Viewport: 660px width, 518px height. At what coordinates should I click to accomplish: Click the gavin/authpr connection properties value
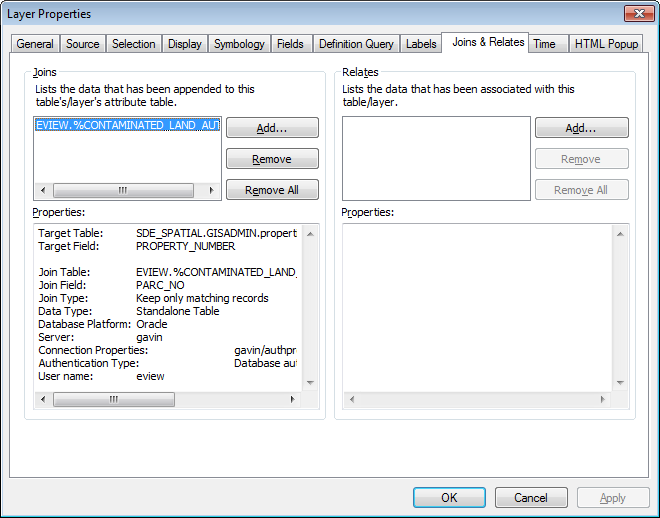[265, 351]
